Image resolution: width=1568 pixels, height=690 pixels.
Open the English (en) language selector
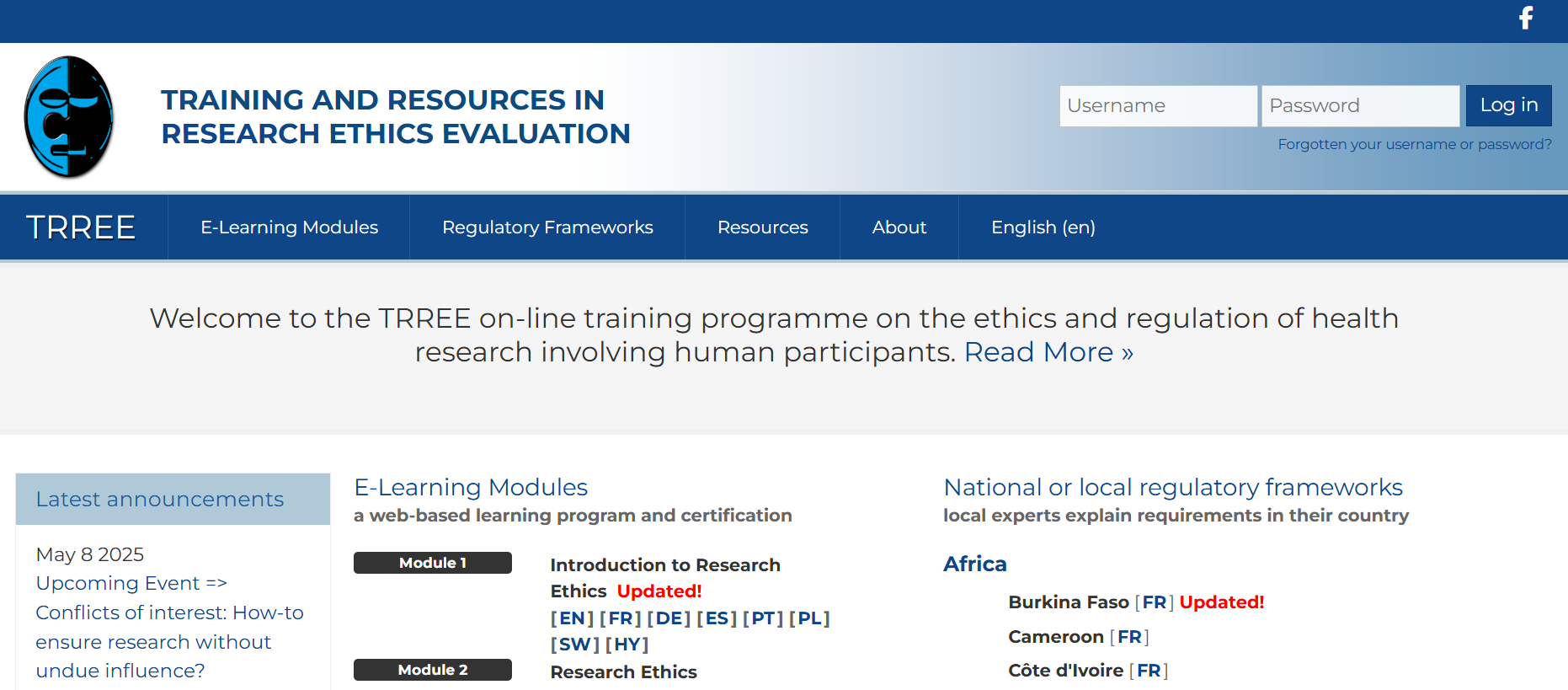pyautogui.click(x=1043, y=227)
